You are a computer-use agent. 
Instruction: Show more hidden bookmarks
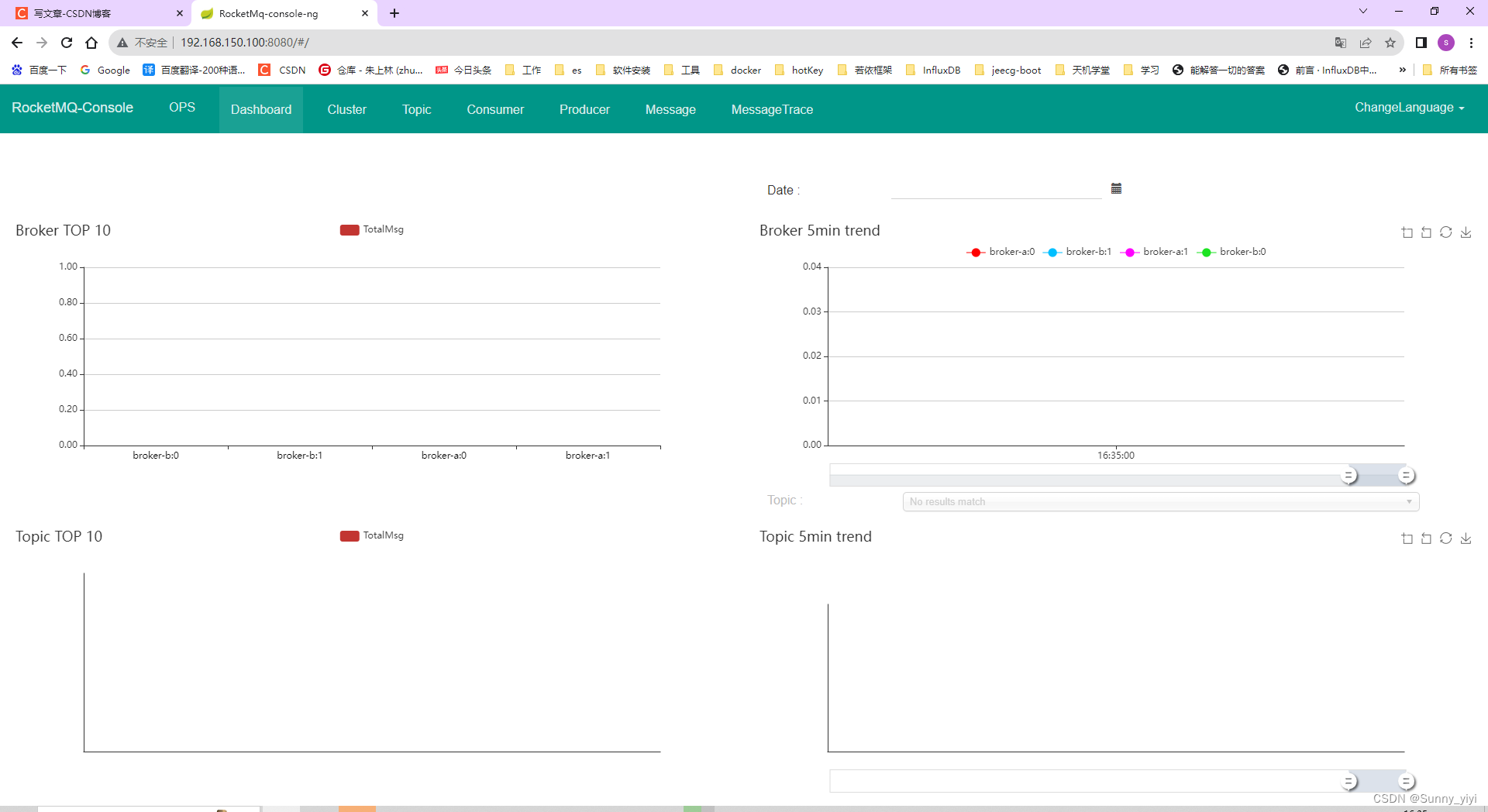(x=1403, y=70)
